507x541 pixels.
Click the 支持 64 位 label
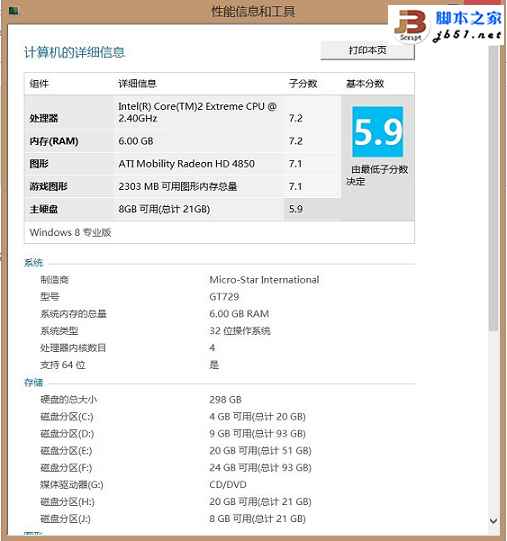(x=62, y=365)
